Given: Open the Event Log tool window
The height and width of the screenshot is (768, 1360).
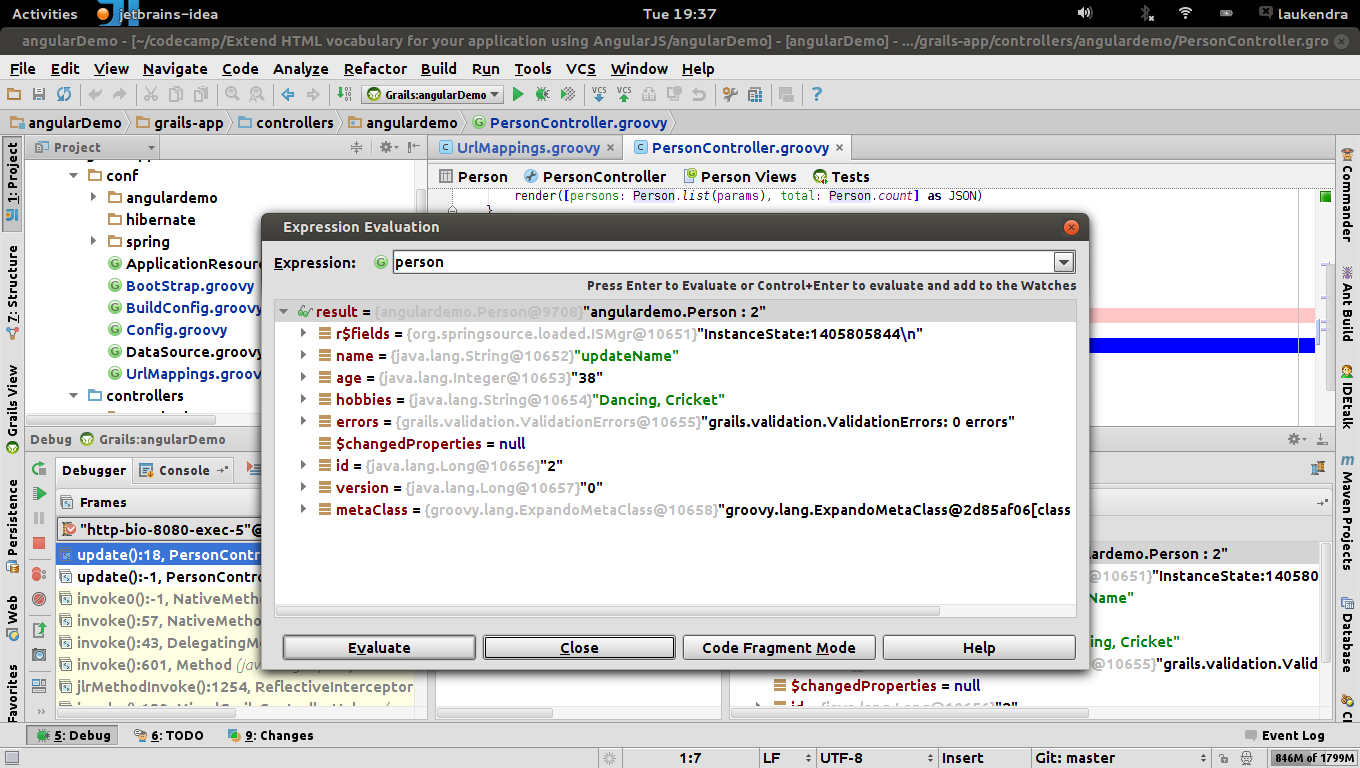Looking at the screenshot, I should (1283, 736).
